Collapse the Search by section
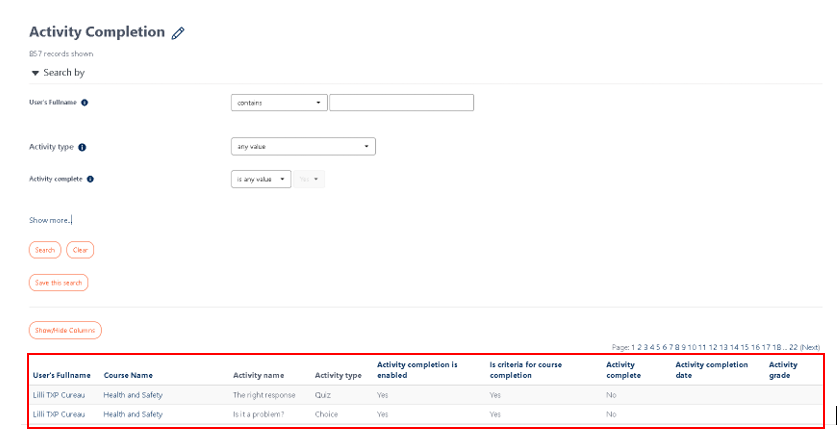 (x=36, y=73)
